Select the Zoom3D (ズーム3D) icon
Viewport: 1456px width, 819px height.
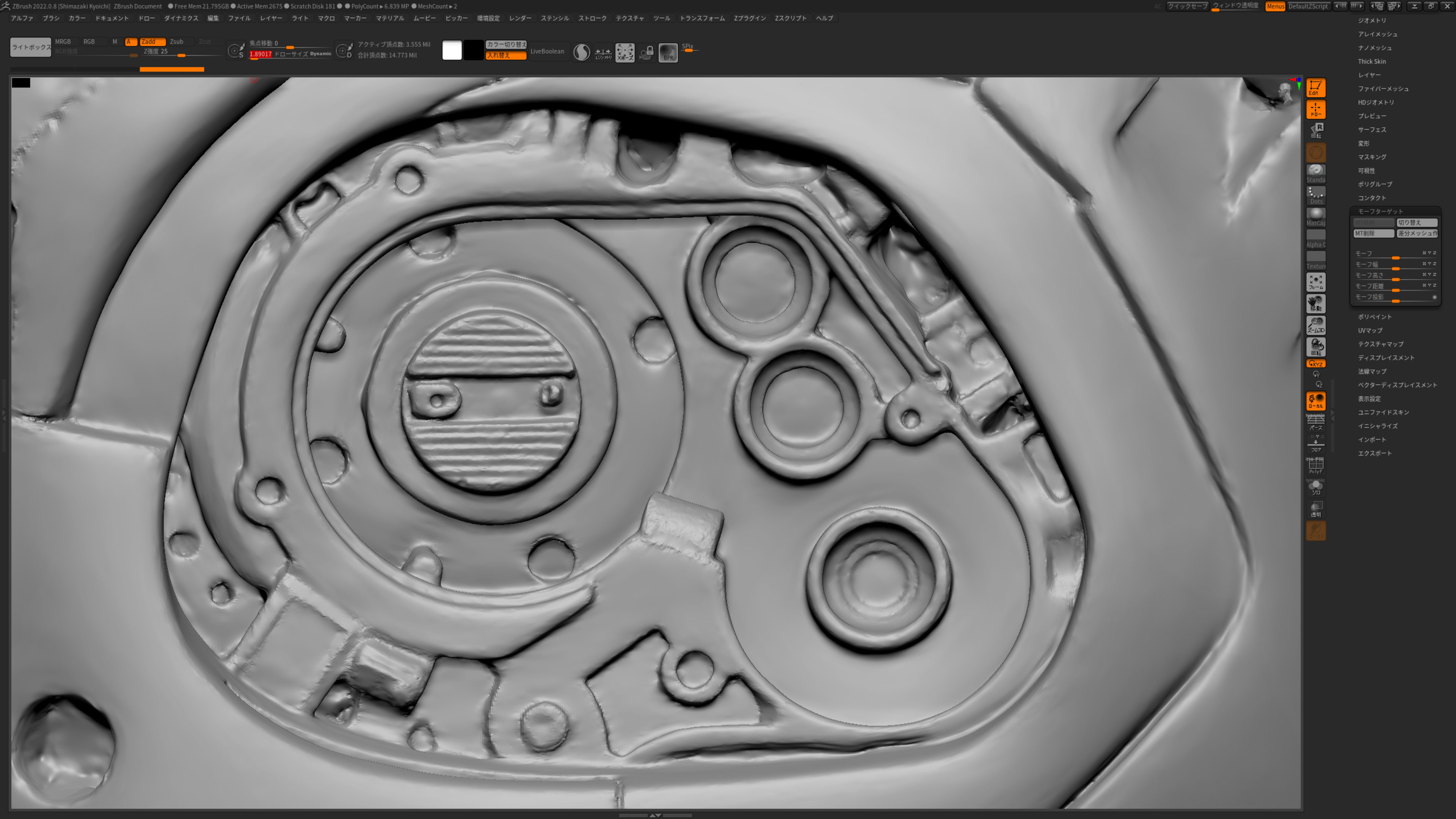(1315, 325)
